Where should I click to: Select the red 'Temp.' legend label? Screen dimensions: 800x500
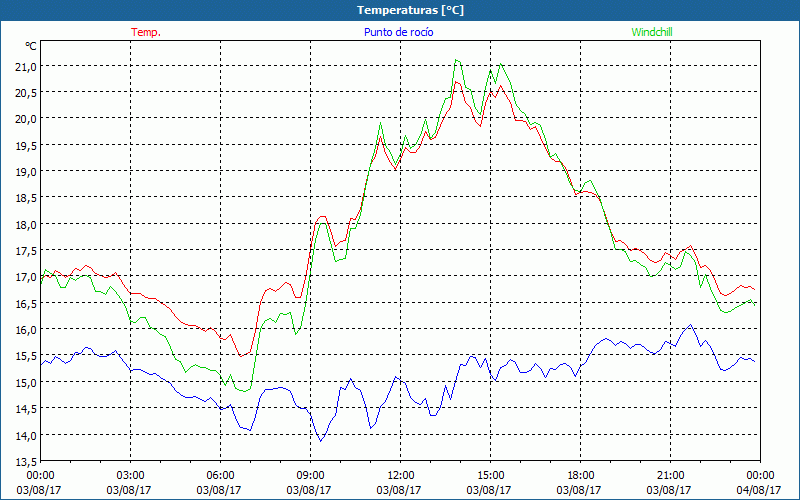(x=146, y=32)
